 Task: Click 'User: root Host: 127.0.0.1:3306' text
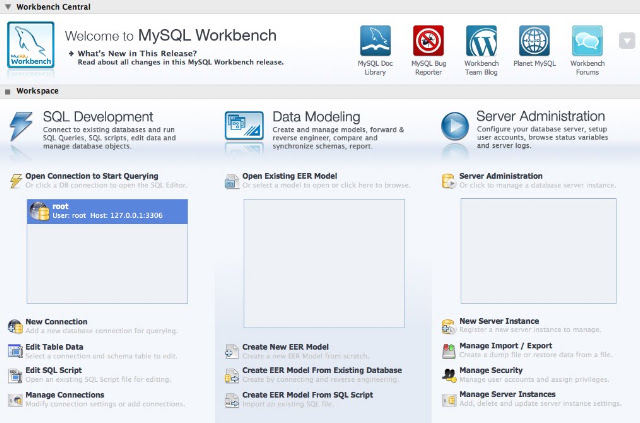(107, 216)
